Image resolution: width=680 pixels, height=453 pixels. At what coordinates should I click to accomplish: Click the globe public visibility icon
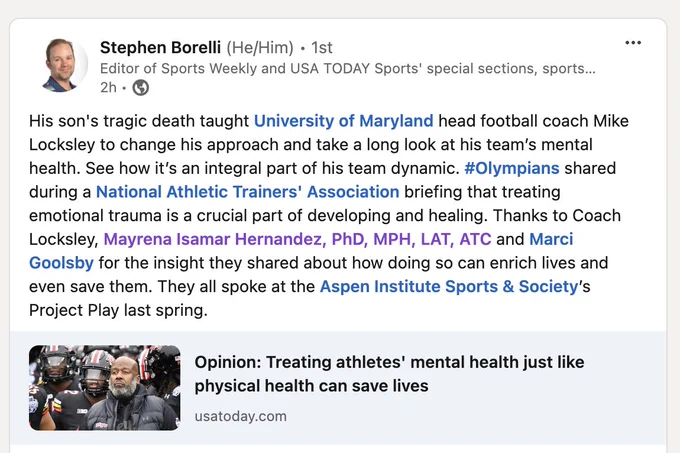click(x=141, y=88)
